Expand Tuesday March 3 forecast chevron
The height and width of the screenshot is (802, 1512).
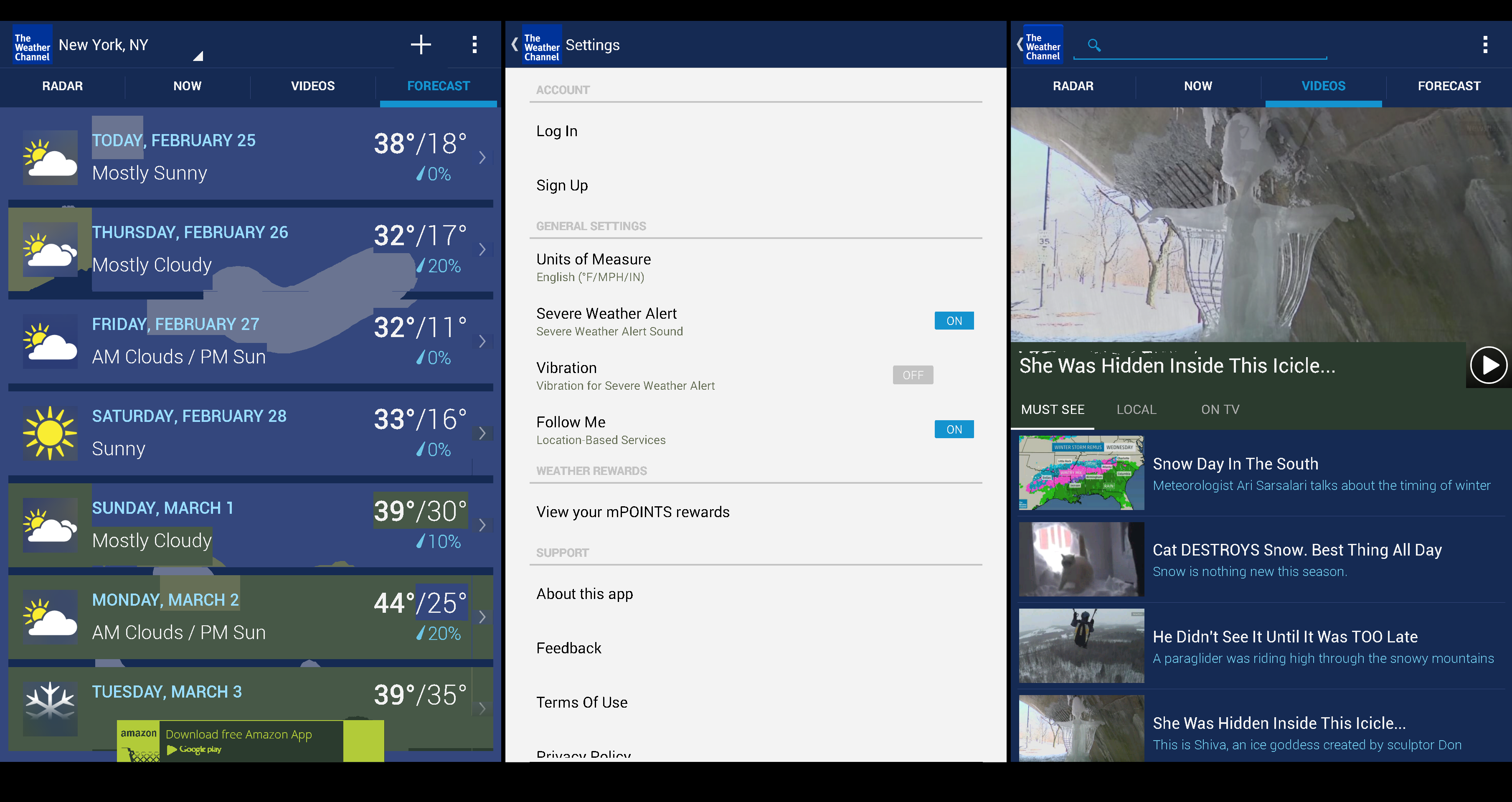[x=482, y=709]
